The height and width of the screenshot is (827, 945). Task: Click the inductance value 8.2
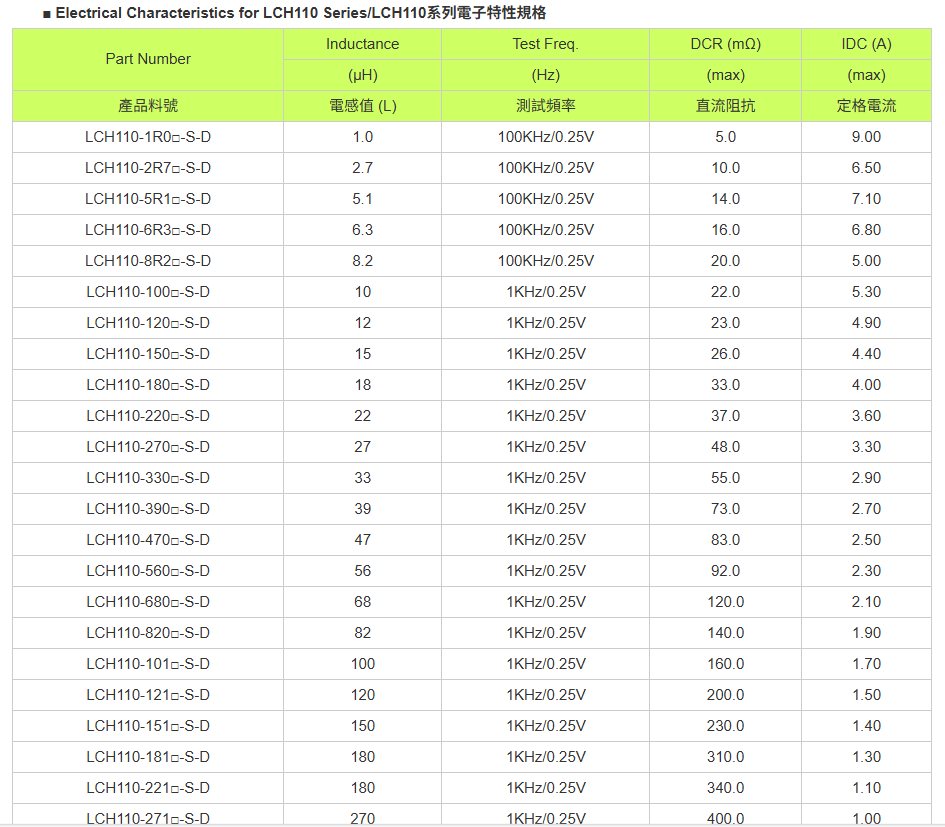click(x=362, y=261)
